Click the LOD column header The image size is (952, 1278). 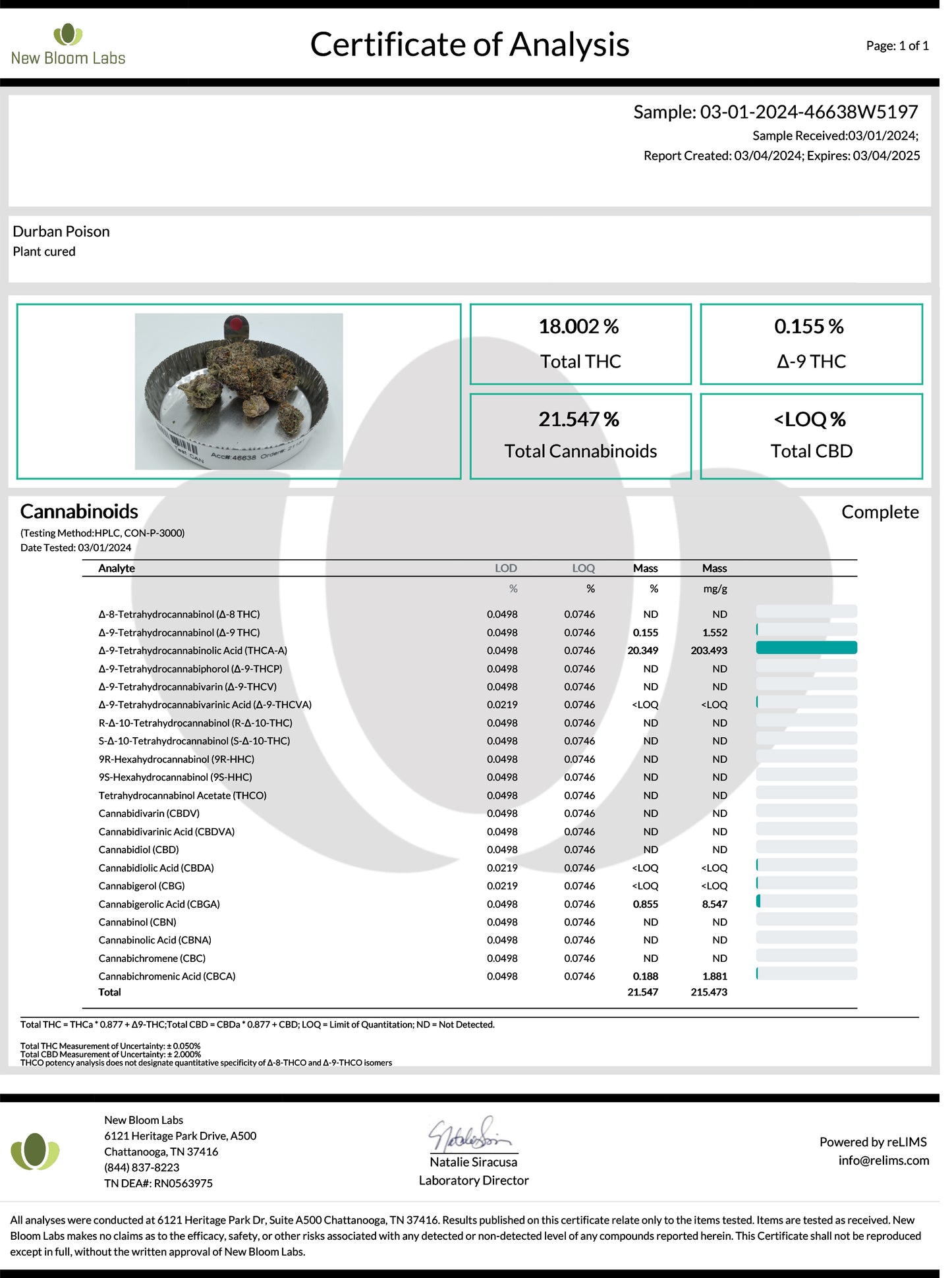click(x=506, y=569)
